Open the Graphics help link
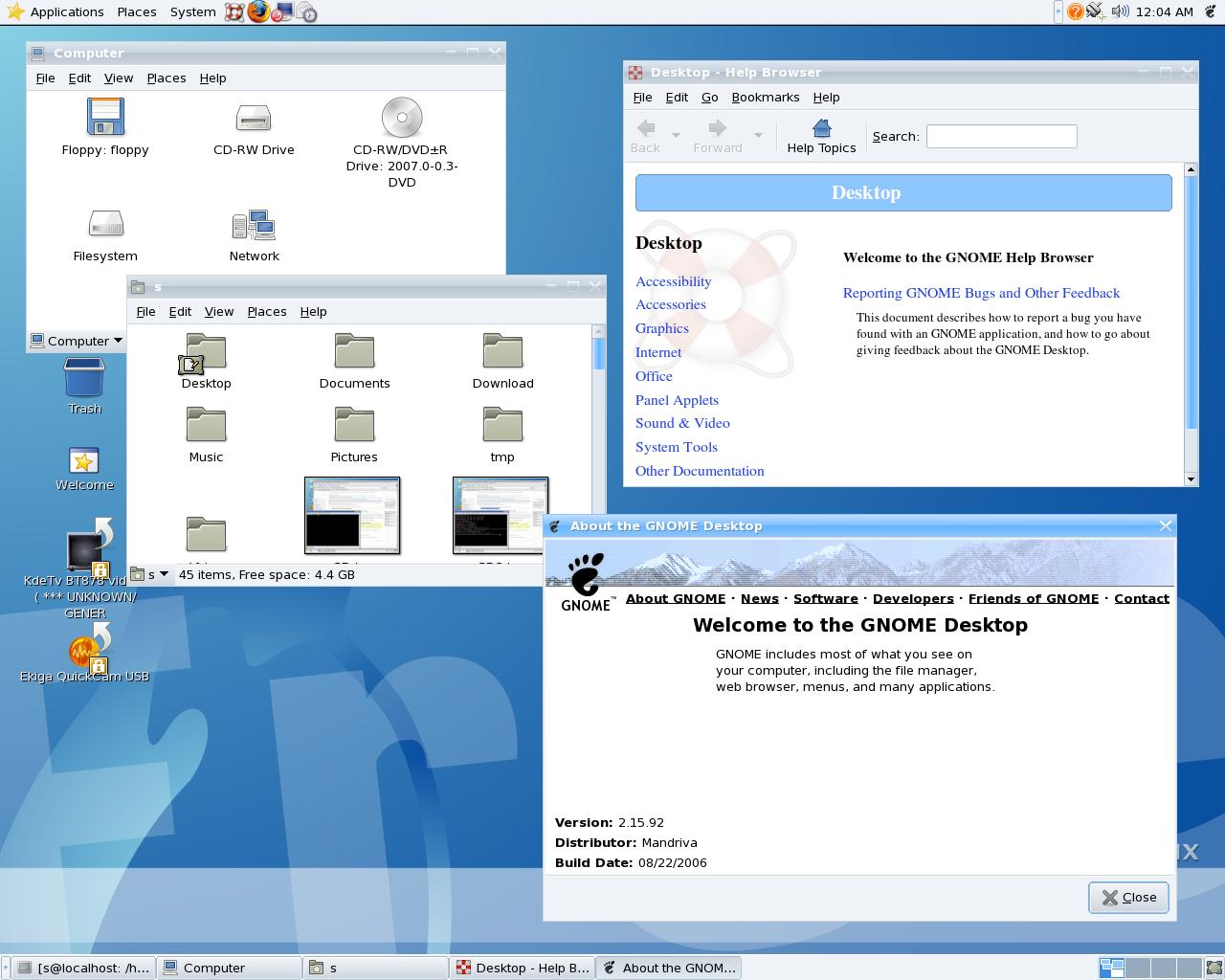Image resolution: width=1225 pixels, height=980 pixels. coord(662,328)
